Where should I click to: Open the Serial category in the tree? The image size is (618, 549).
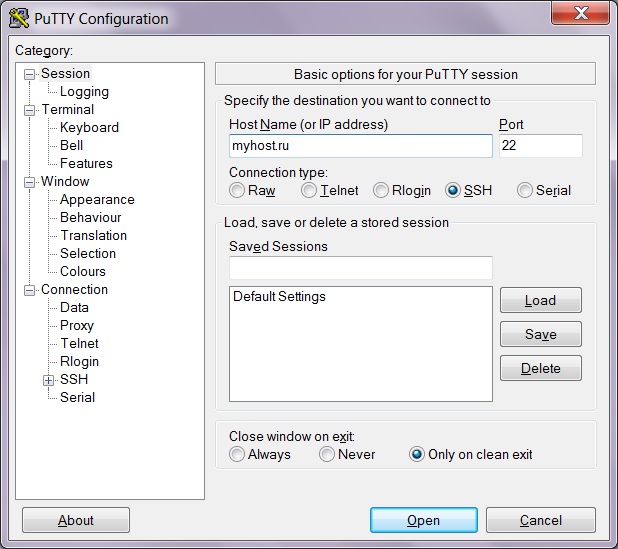point(77,397)
